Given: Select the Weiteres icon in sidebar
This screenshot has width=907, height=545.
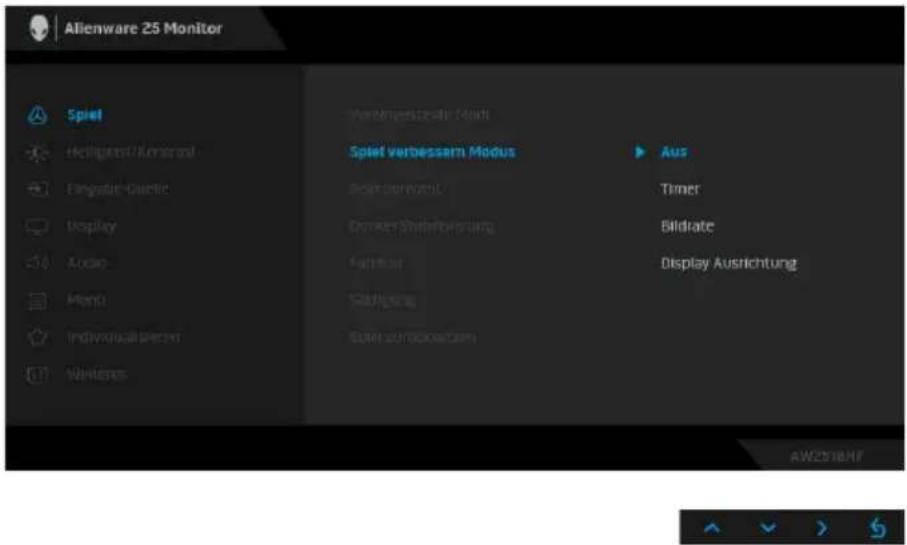Looking at the screenshot, I should click(x=38, y=374).
